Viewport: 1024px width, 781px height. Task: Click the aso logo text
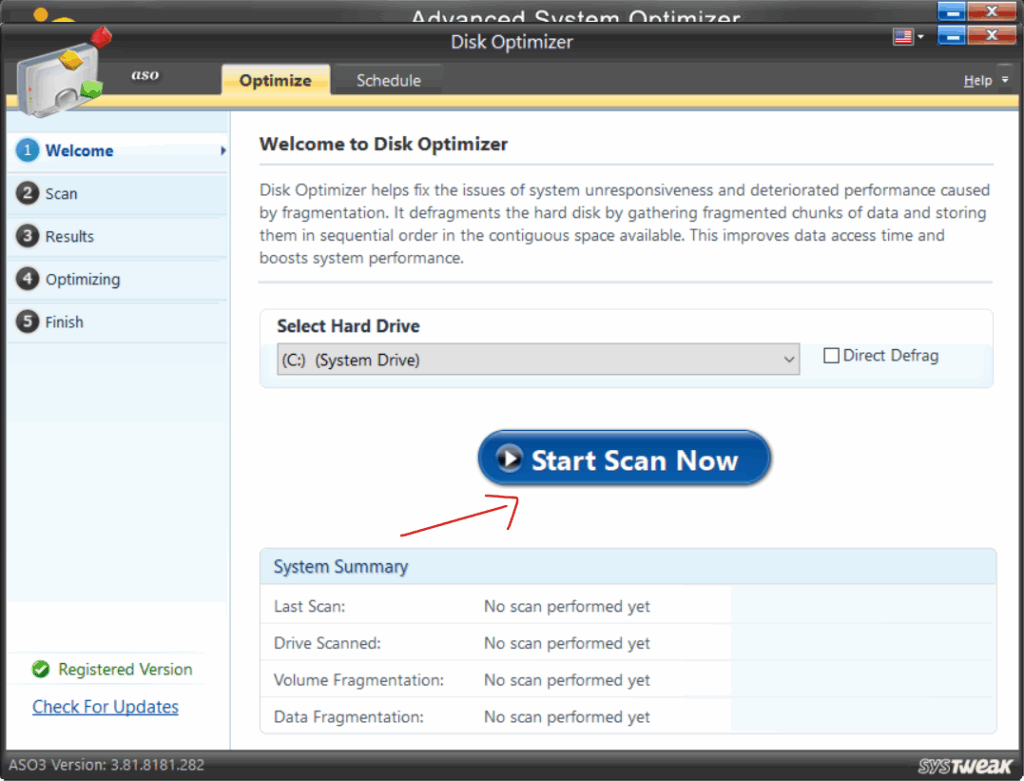tap(145, 75)
